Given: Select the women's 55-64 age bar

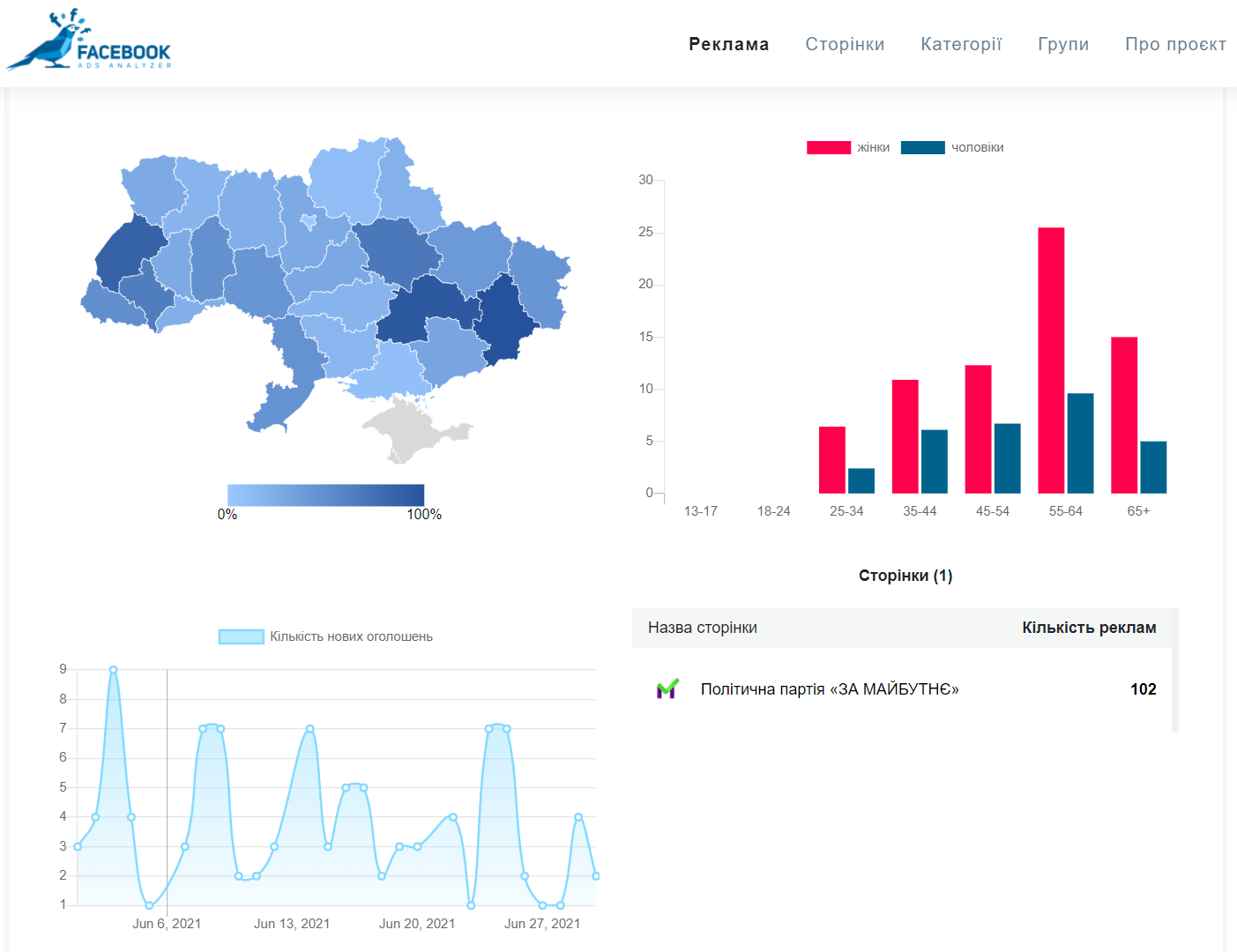Looking at the screenshot, I should point(1050,360).
